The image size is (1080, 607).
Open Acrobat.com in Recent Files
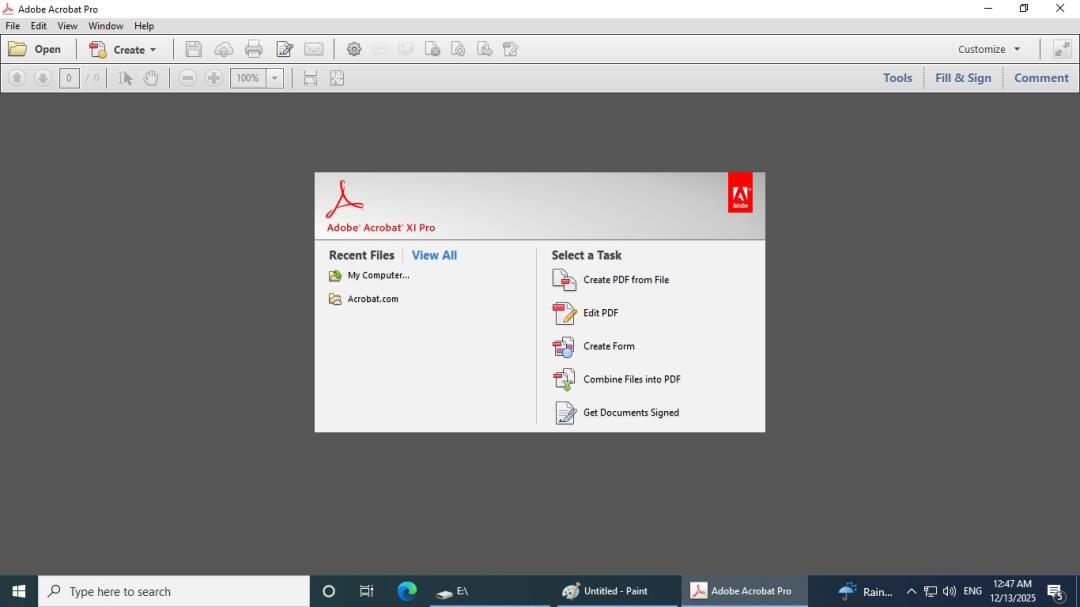click(x=364, y=299)
